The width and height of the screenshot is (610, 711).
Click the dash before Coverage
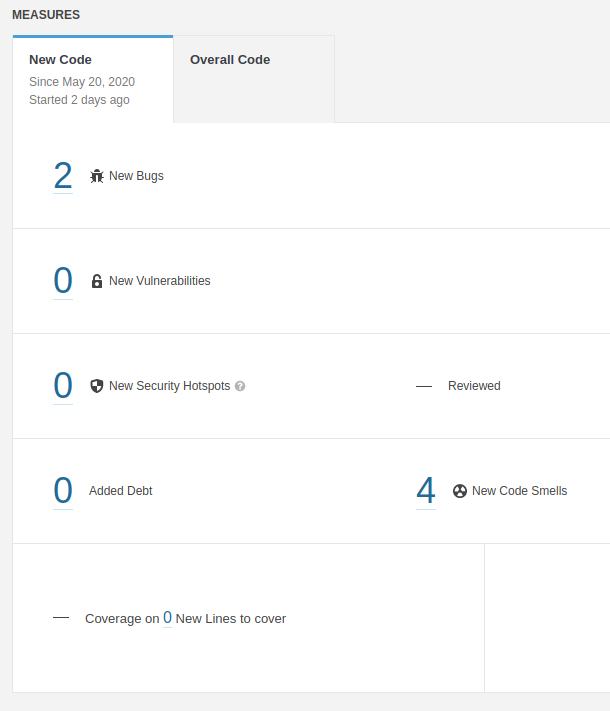(61, 618)
